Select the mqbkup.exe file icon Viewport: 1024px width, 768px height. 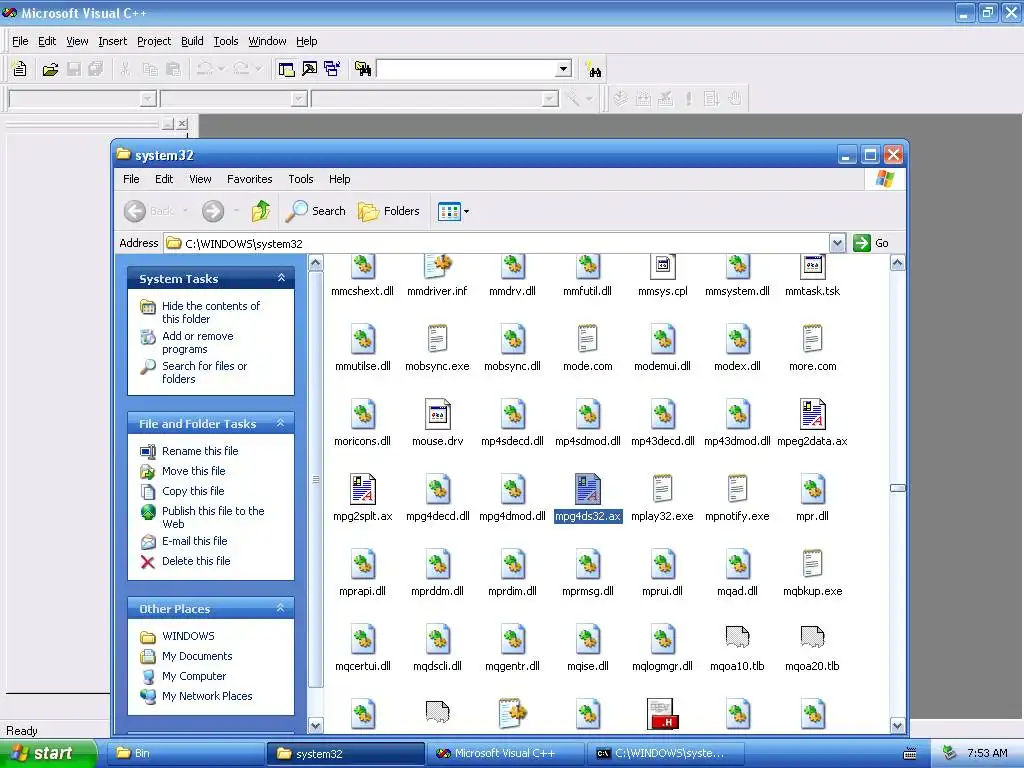(x=812, y=564)
